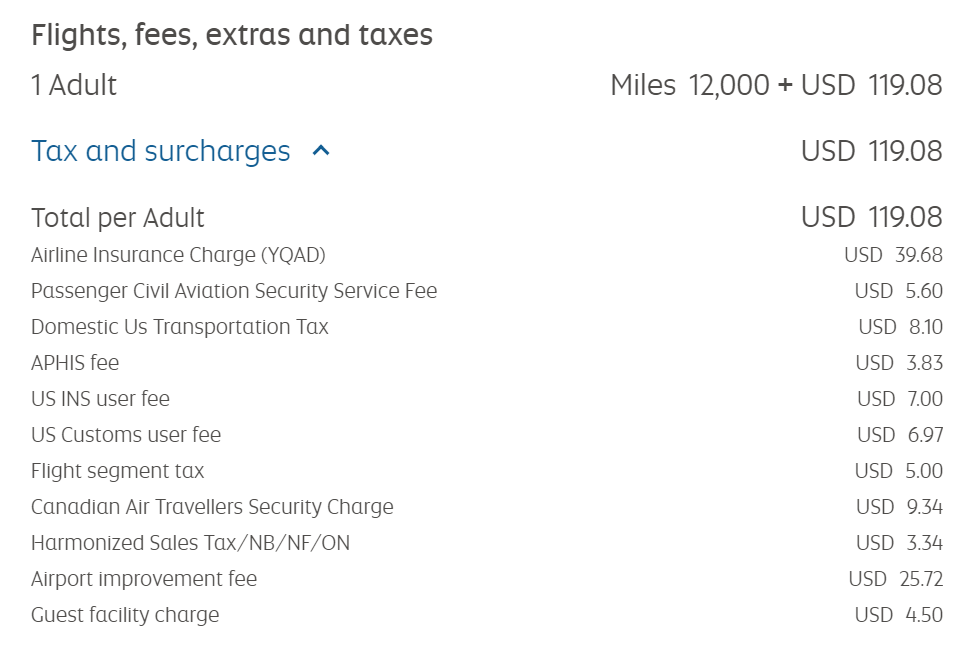The height and width of the screenshot is (659, 976).
Task: Select the Airport improvement fee line
Action: 144,579
